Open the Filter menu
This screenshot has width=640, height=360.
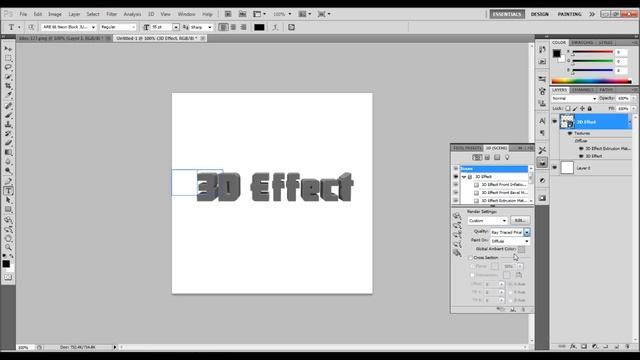111,14
